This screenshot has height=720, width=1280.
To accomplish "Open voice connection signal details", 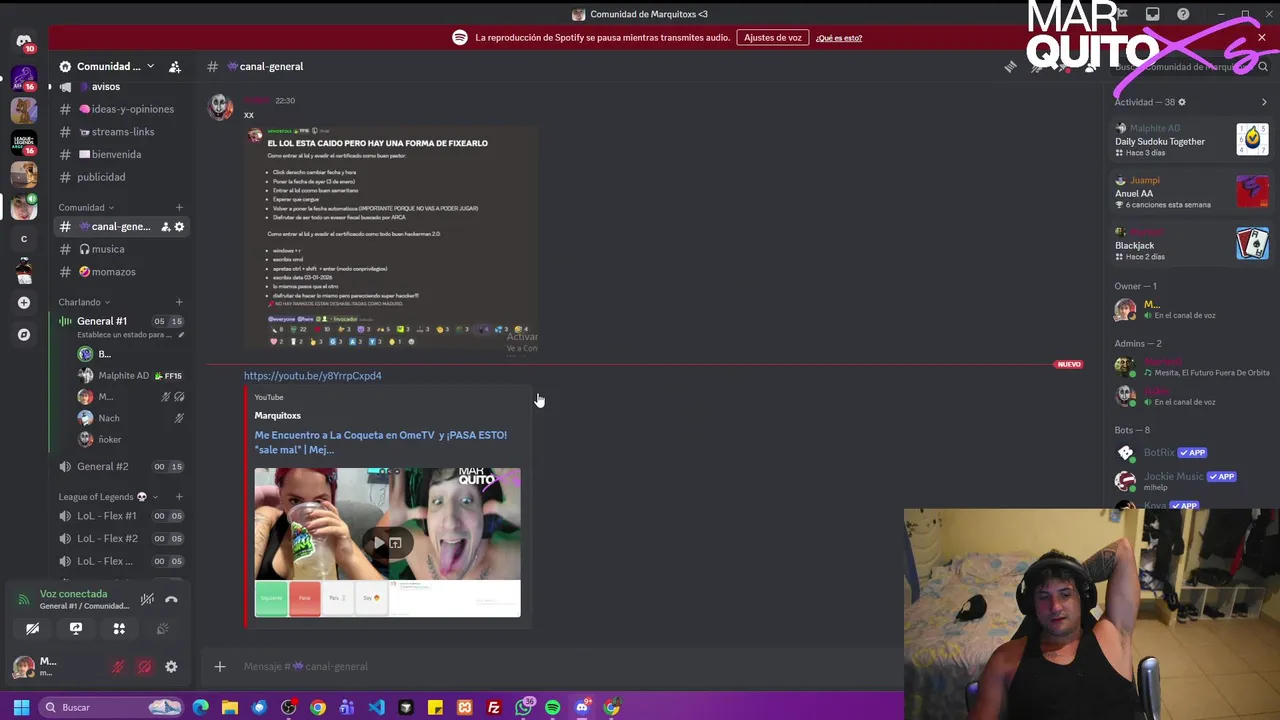I will (x=24, y=600).
